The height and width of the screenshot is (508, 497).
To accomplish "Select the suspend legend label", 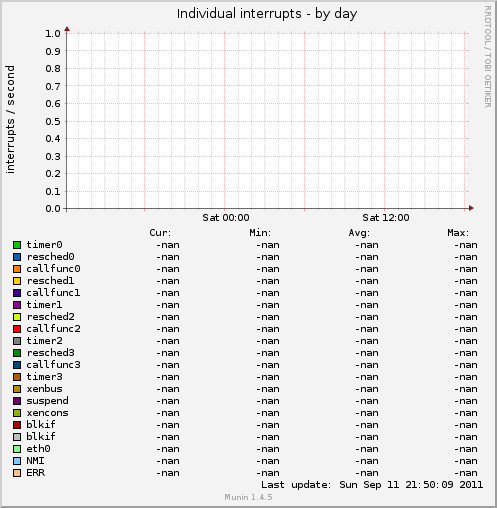I will [47, 401].
